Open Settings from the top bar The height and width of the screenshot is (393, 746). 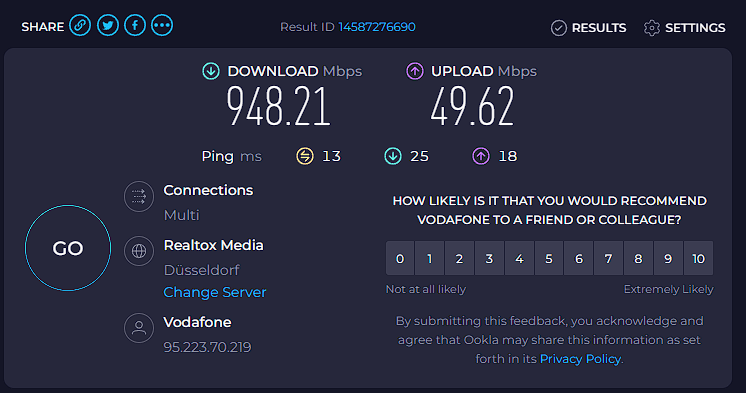(x=685, y=28)
